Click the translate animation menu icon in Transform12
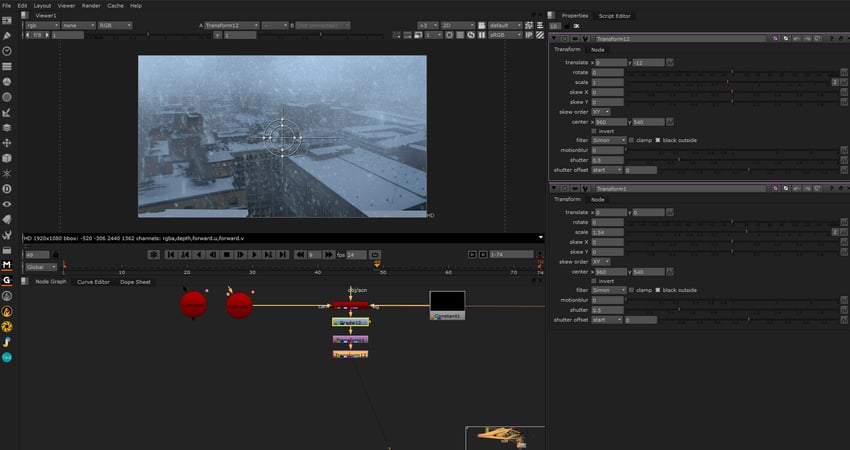This screenshot has height=450, width=850. coord(670,62)
